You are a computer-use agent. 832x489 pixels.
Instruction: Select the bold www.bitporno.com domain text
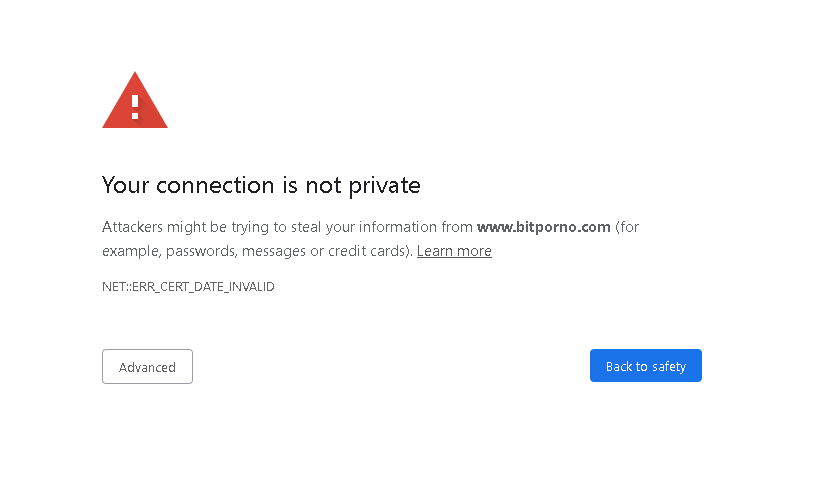pos(544,227)
